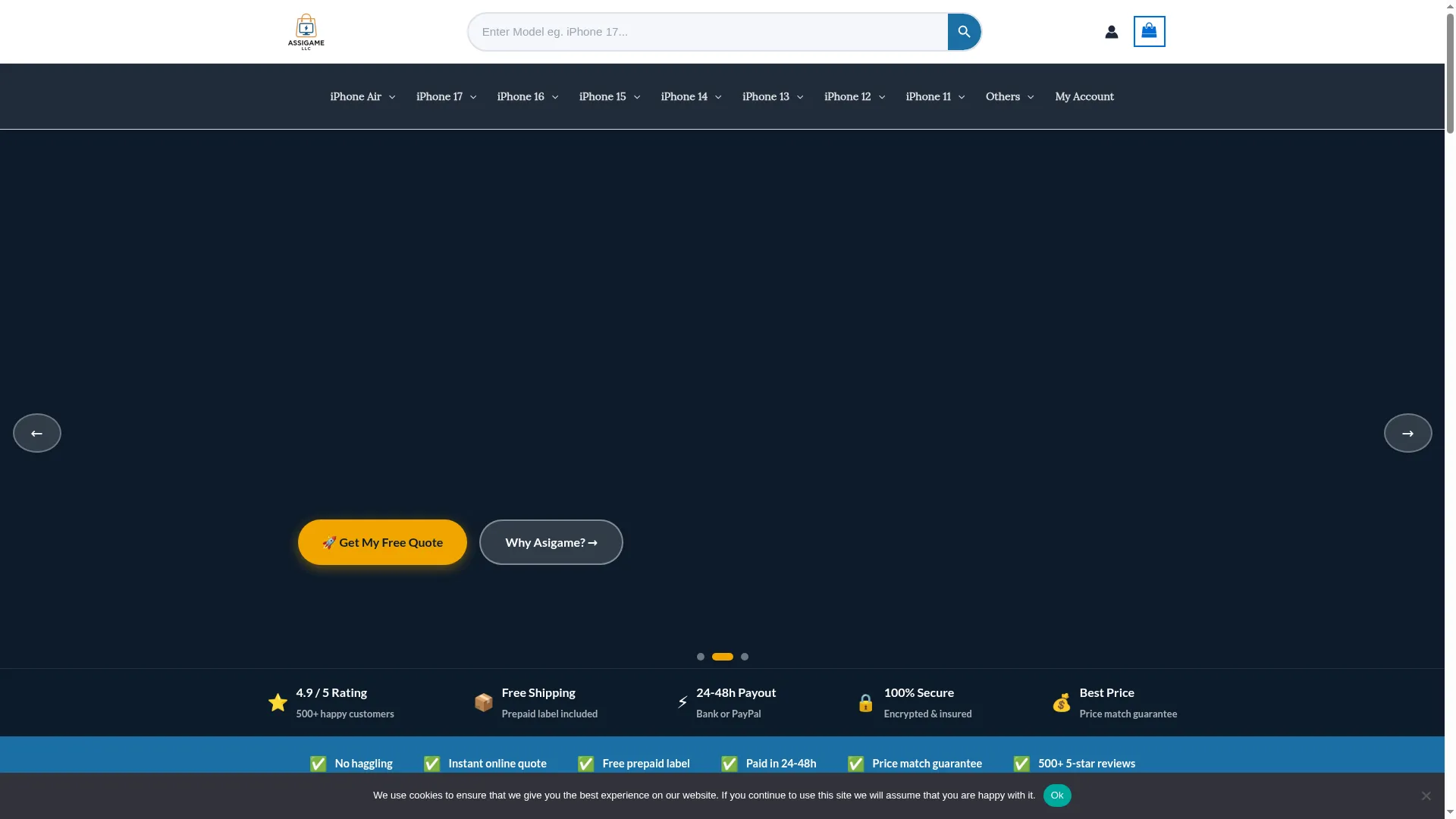Expand the iPhone 14 chevron

point(718,97)
